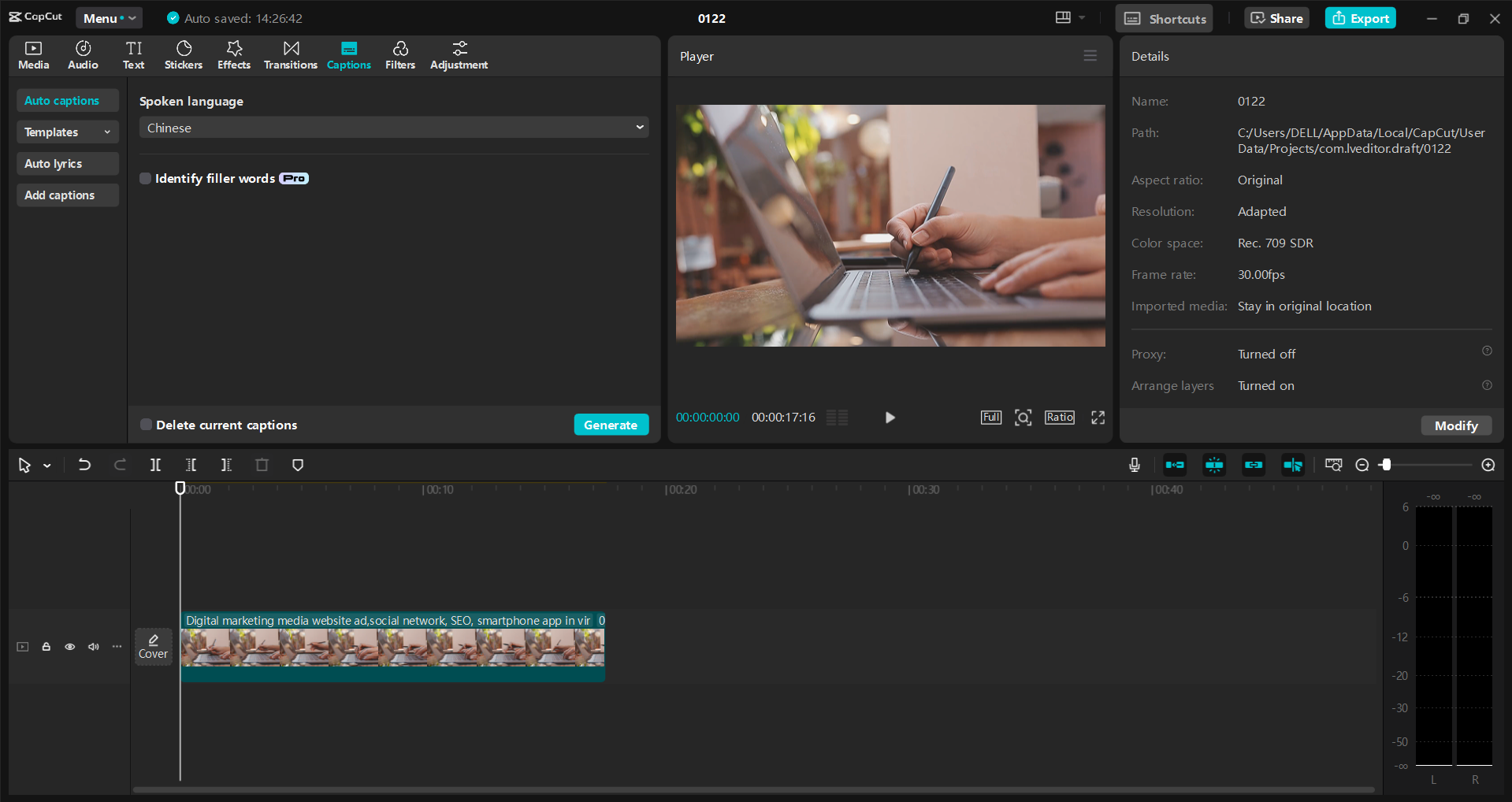Select the Split tool in timeline toolbar

[x=155, y=465]
